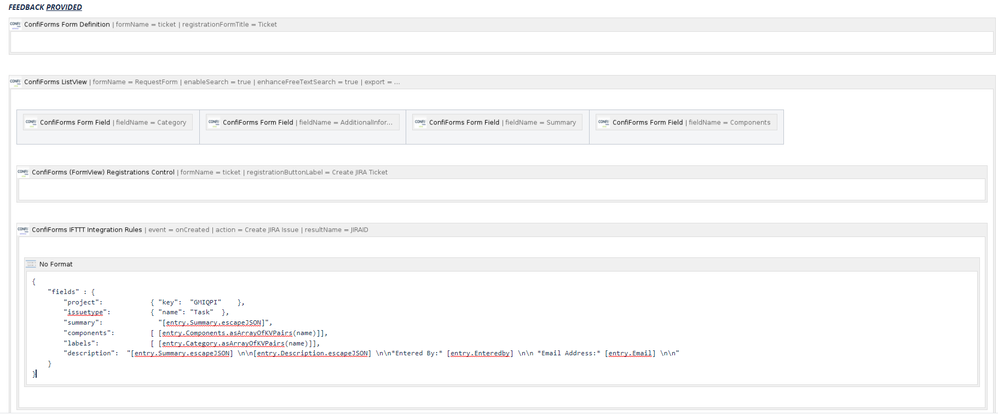Click the "fields" : { line
This screenshot has height=415, width=998.
(x=71, y=292)
